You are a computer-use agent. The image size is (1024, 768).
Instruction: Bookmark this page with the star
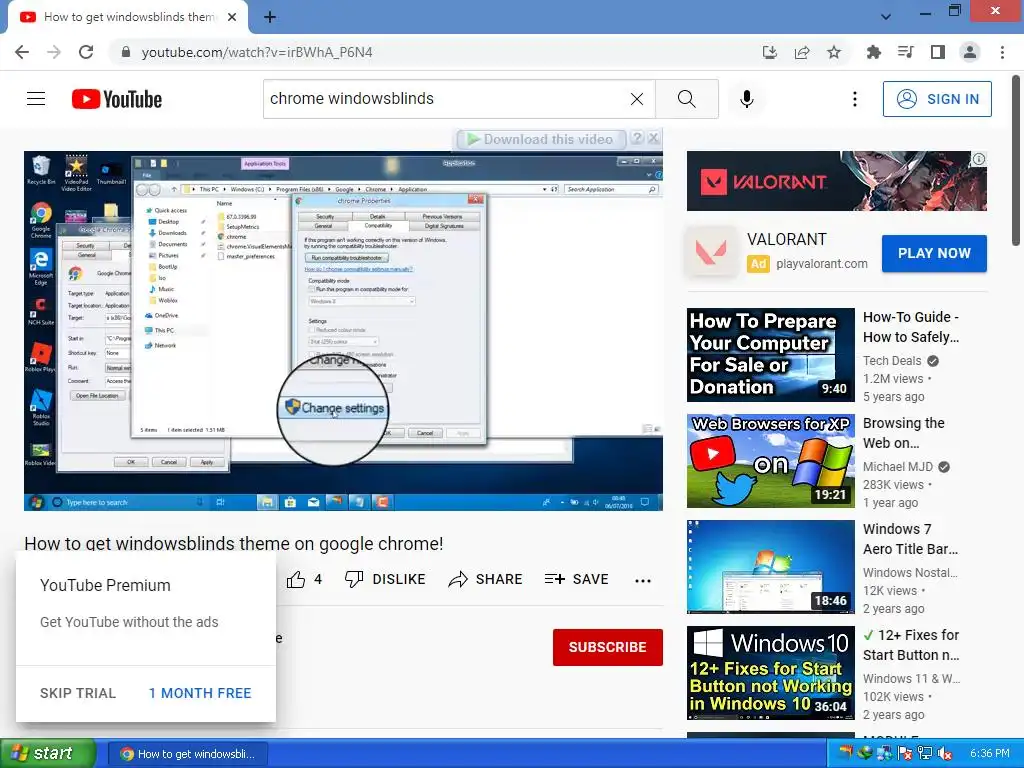coord(834,52)
